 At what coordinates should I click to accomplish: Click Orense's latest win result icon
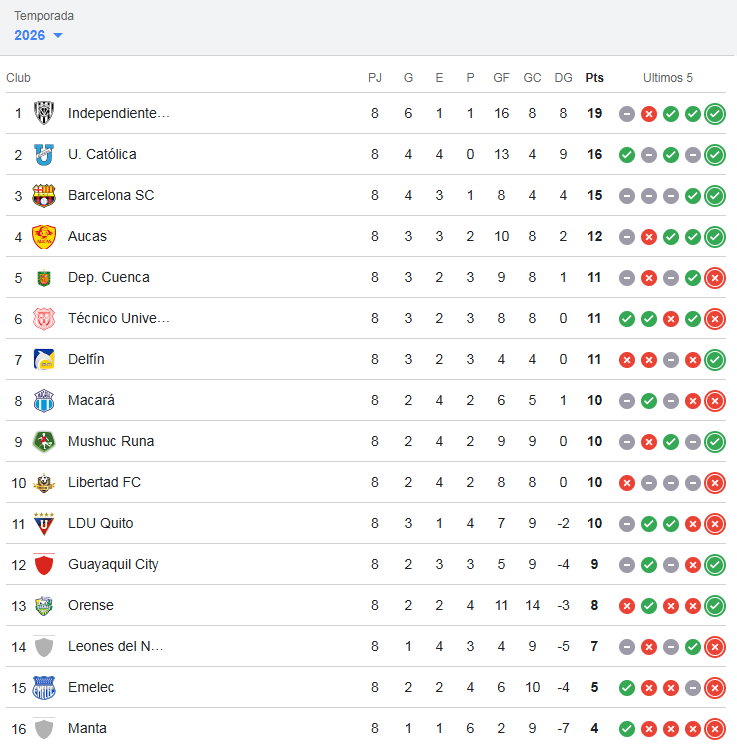point(715,605)
